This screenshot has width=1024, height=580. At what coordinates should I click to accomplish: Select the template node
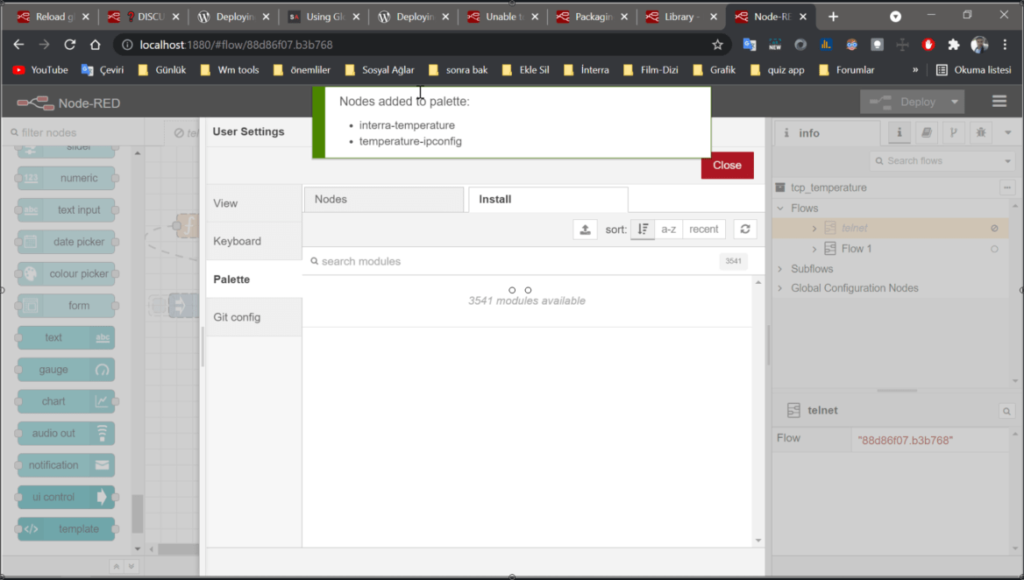pos(66,529)
